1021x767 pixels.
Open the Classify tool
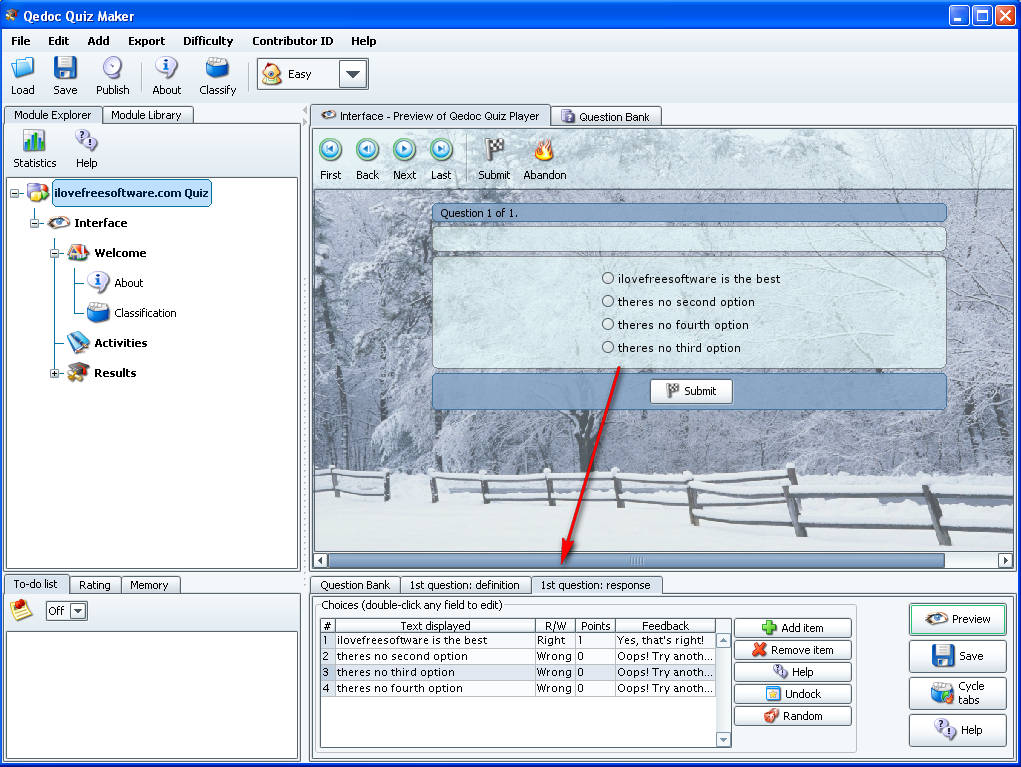coord(217,69)
